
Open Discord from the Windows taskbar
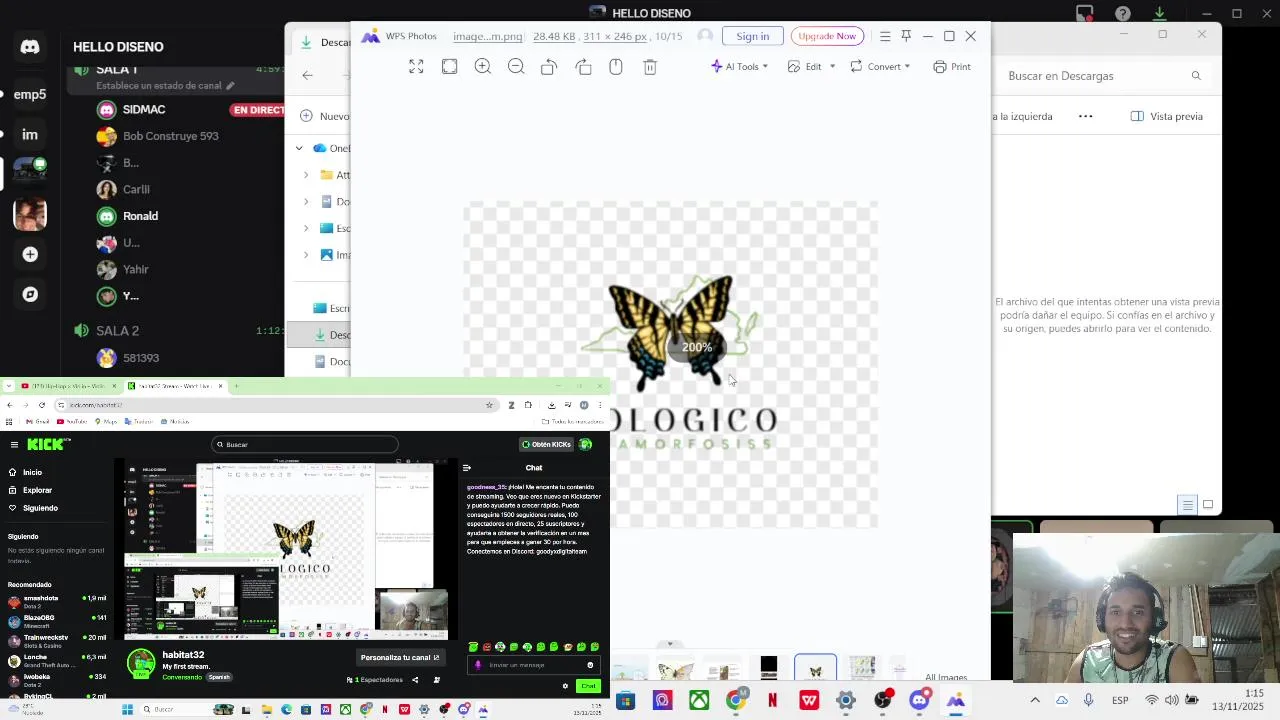[919, 700]
